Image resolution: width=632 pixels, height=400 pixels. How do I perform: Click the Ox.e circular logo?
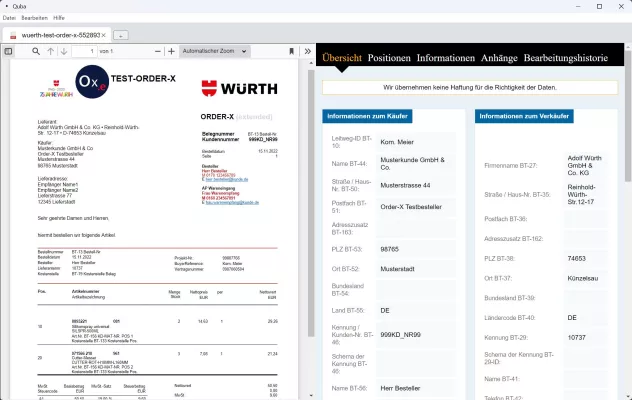pyautogui.click(x=92, y=82)
